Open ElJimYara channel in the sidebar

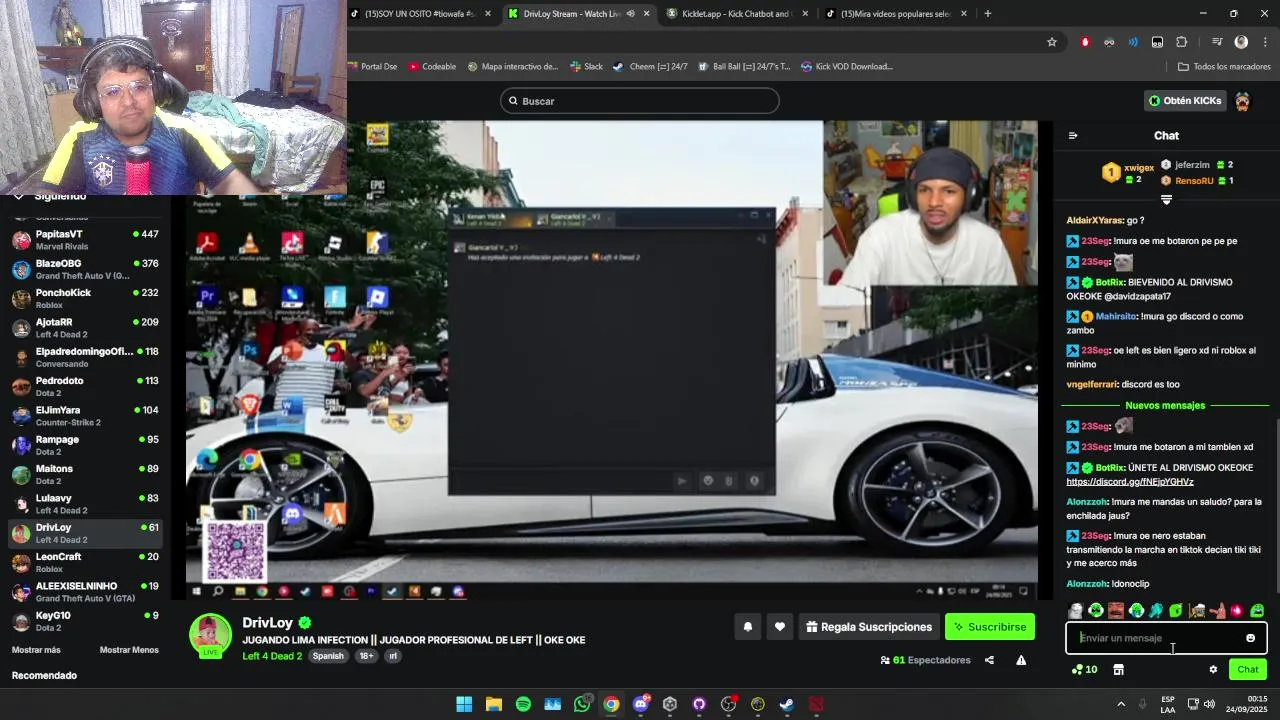85,416
